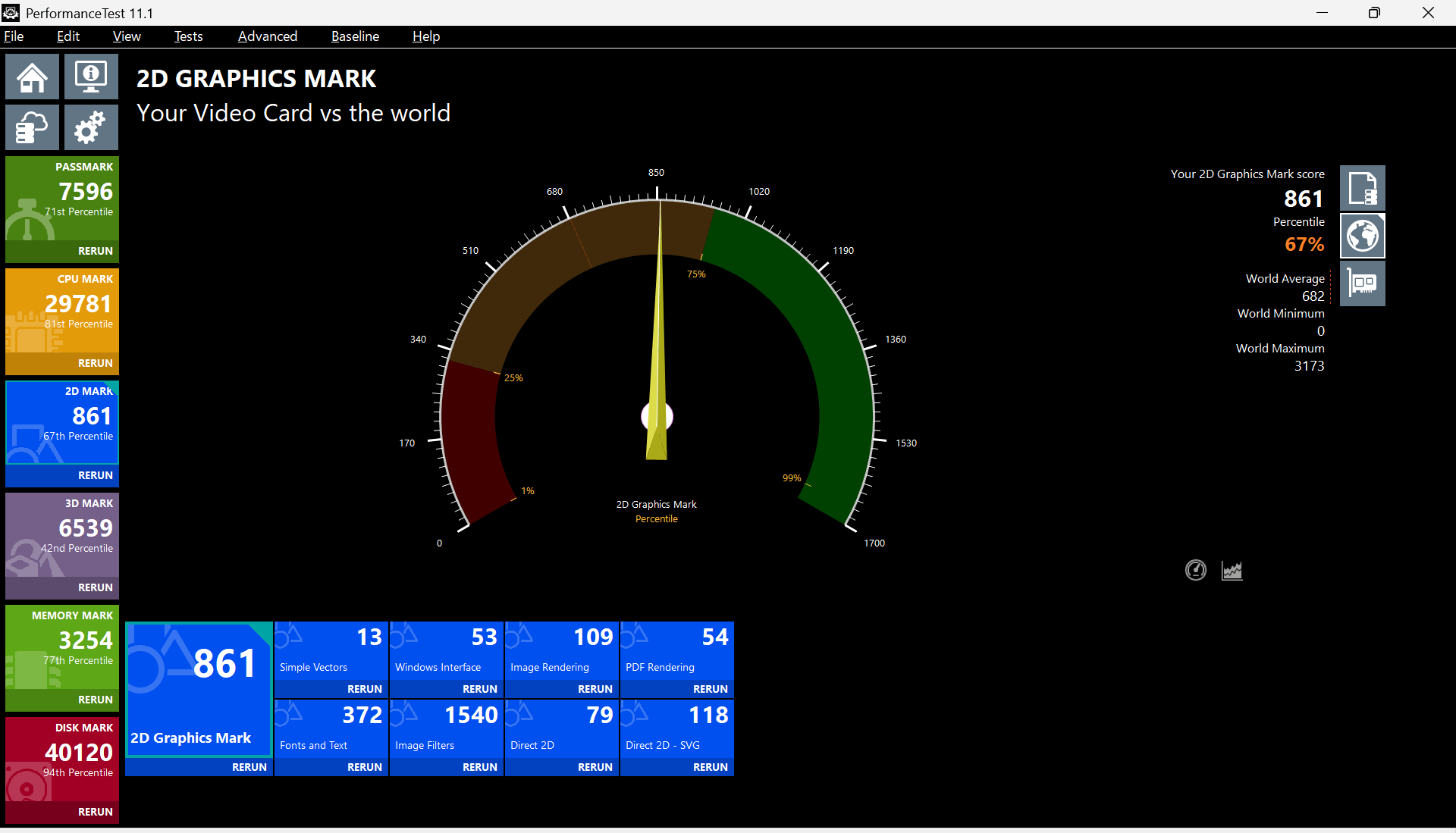Click the World Average 682 value

1313,296
